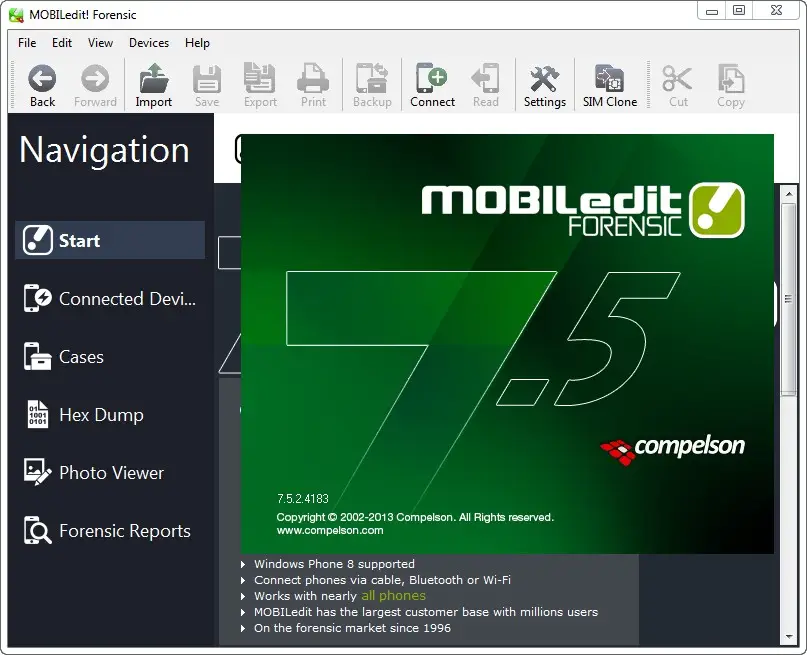Open the Devices menu
The width and height of the screenshot is (807, 655).
(x=149, y=43)
